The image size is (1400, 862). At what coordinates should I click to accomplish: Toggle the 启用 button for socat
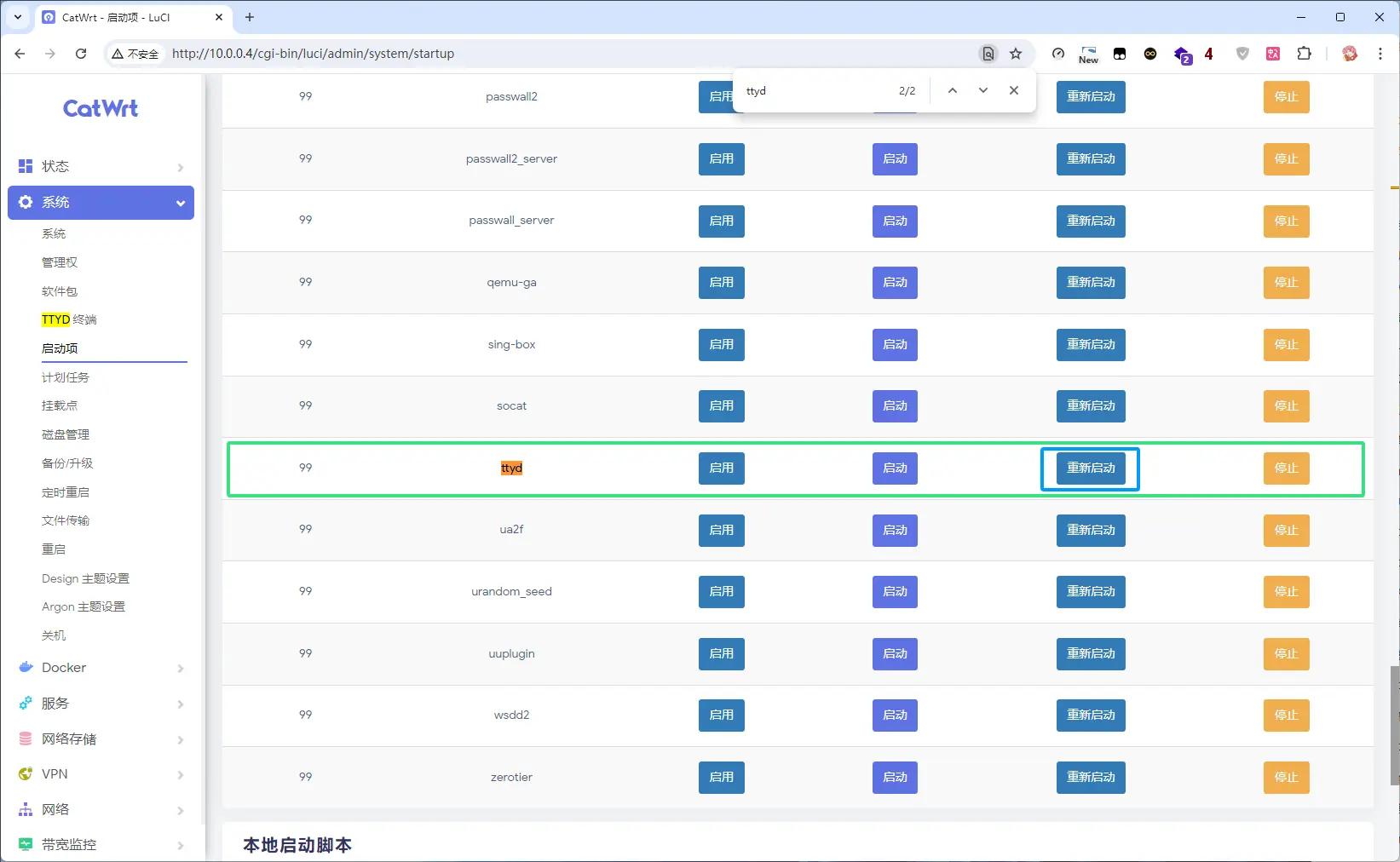point(722,406)
